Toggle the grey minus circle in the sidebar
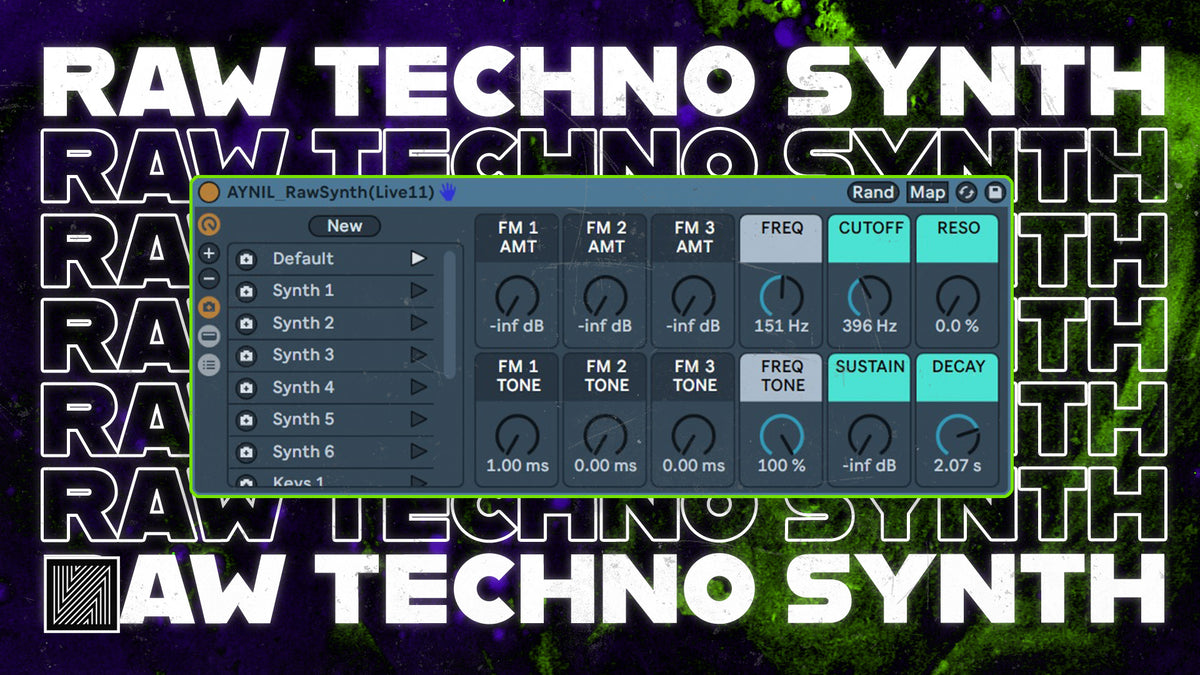This screenshot has height=675, width=1200. click(x=208, y=334)
